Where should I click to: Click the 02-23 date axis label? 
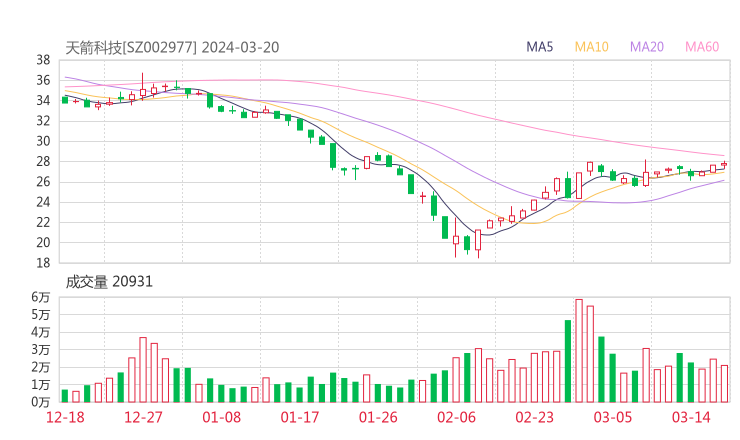(x=535, y=417)
